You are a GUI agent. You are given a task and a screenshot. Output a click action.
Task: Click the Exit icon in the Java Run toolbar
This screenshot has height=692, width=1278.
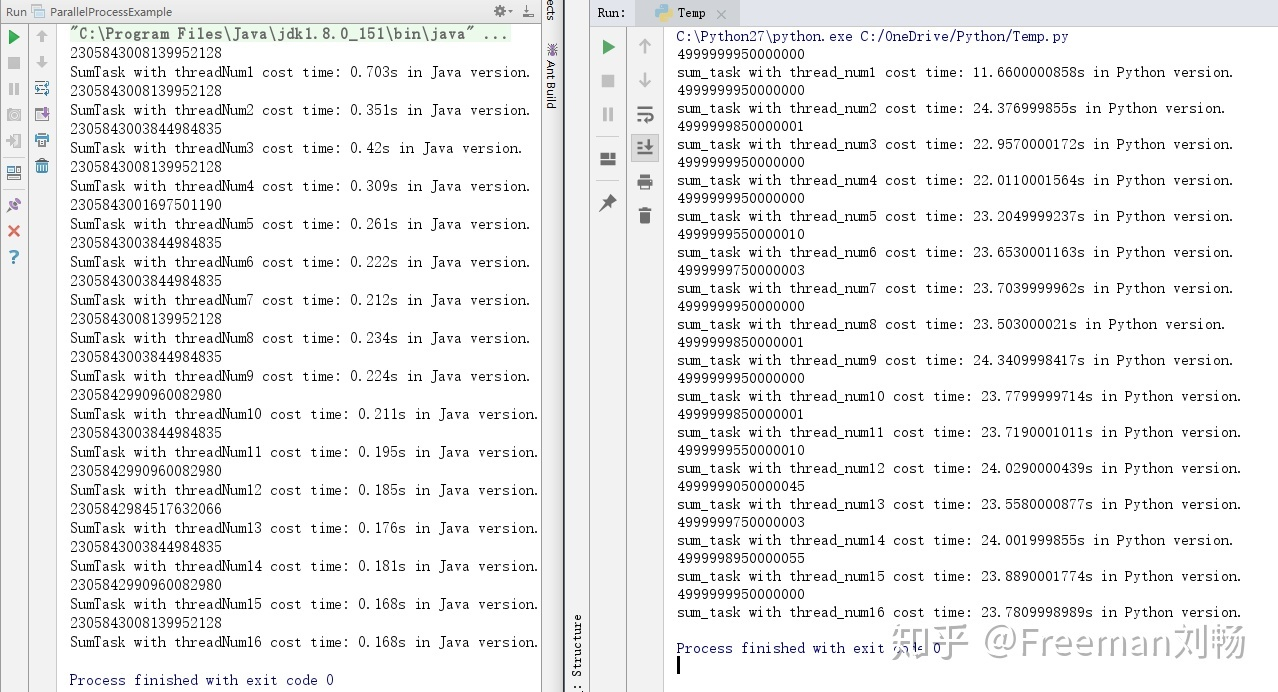point(14,141)
